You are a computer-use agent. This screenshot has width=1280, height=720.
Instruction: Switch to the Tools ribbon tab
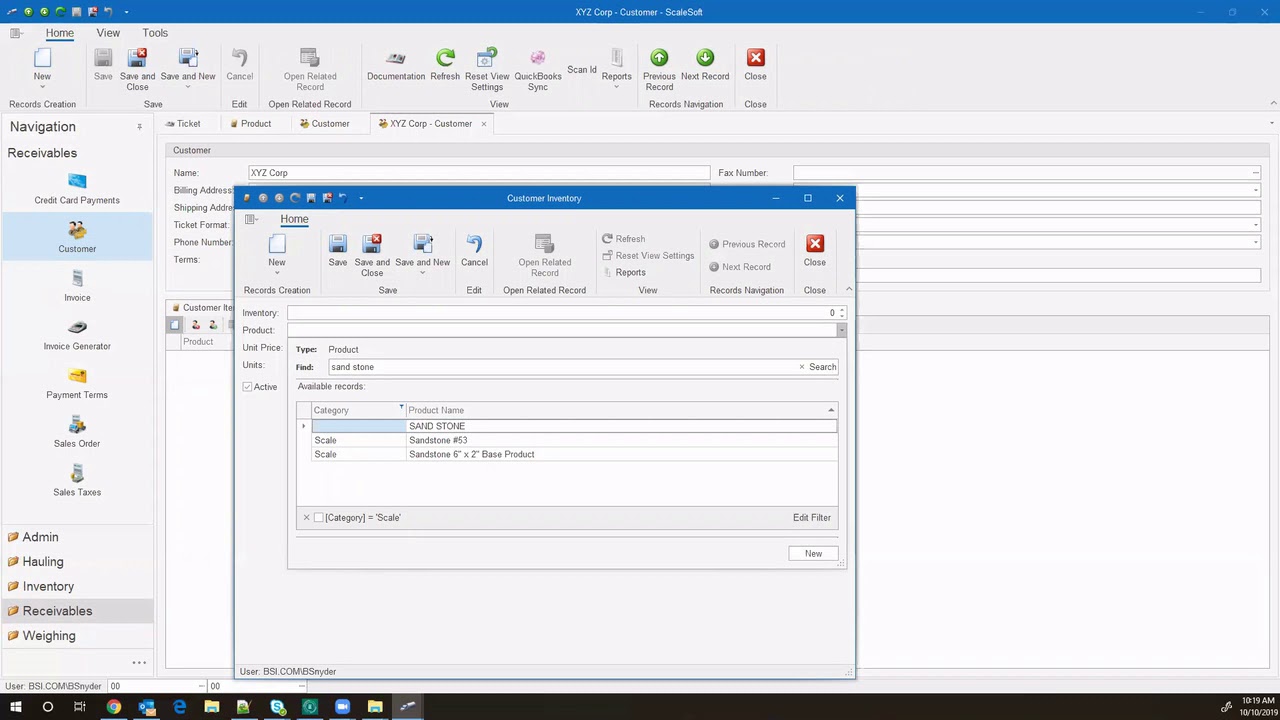pos(155,33)
